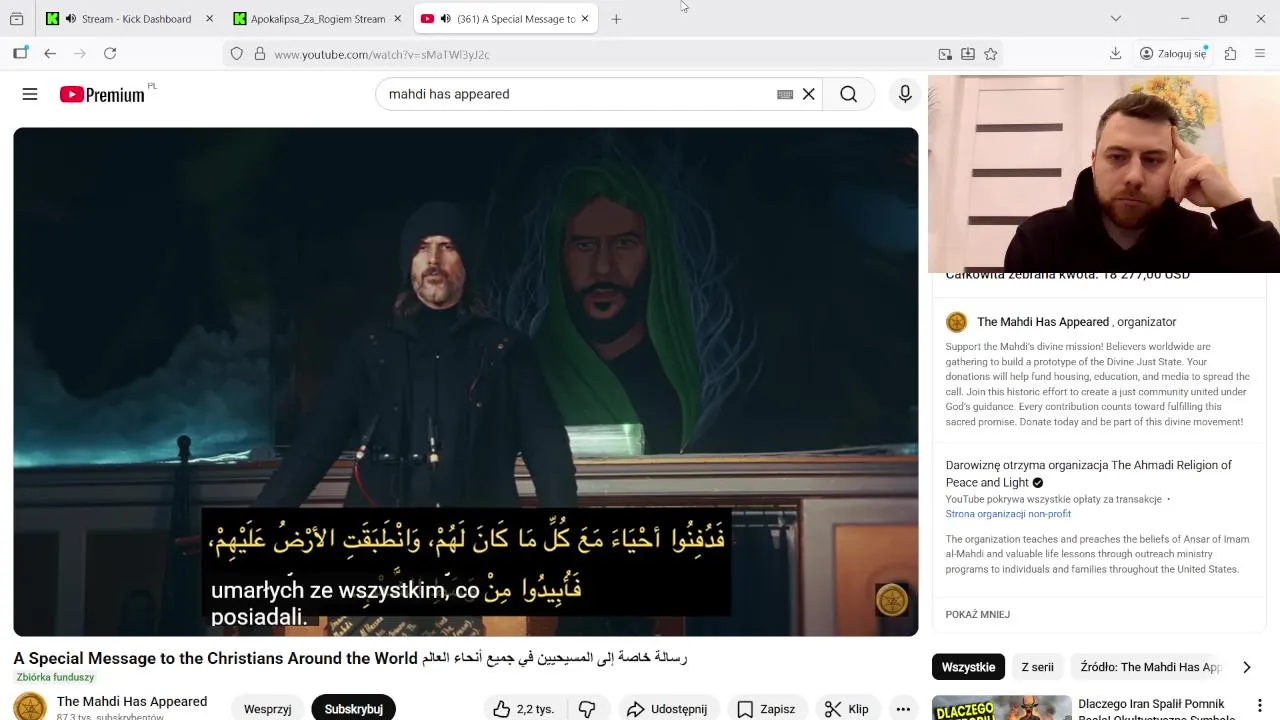Screen dimensions: 1280x720
Task: Open the list all tabs chevron
Action: pos(1116,19)
